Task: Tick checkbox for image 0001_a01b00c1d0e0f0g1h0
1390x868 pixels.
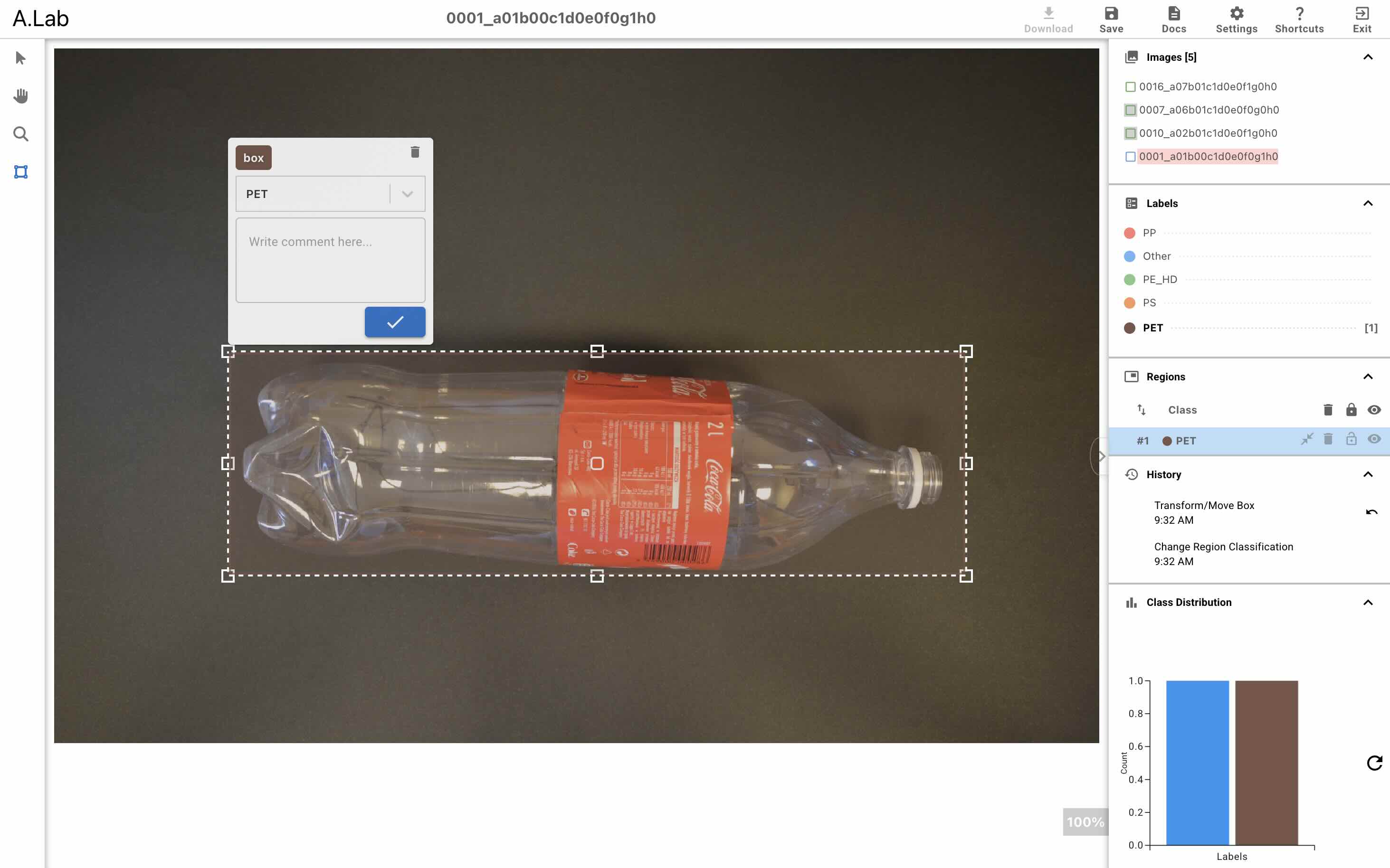Action: tap(1130, 156)
